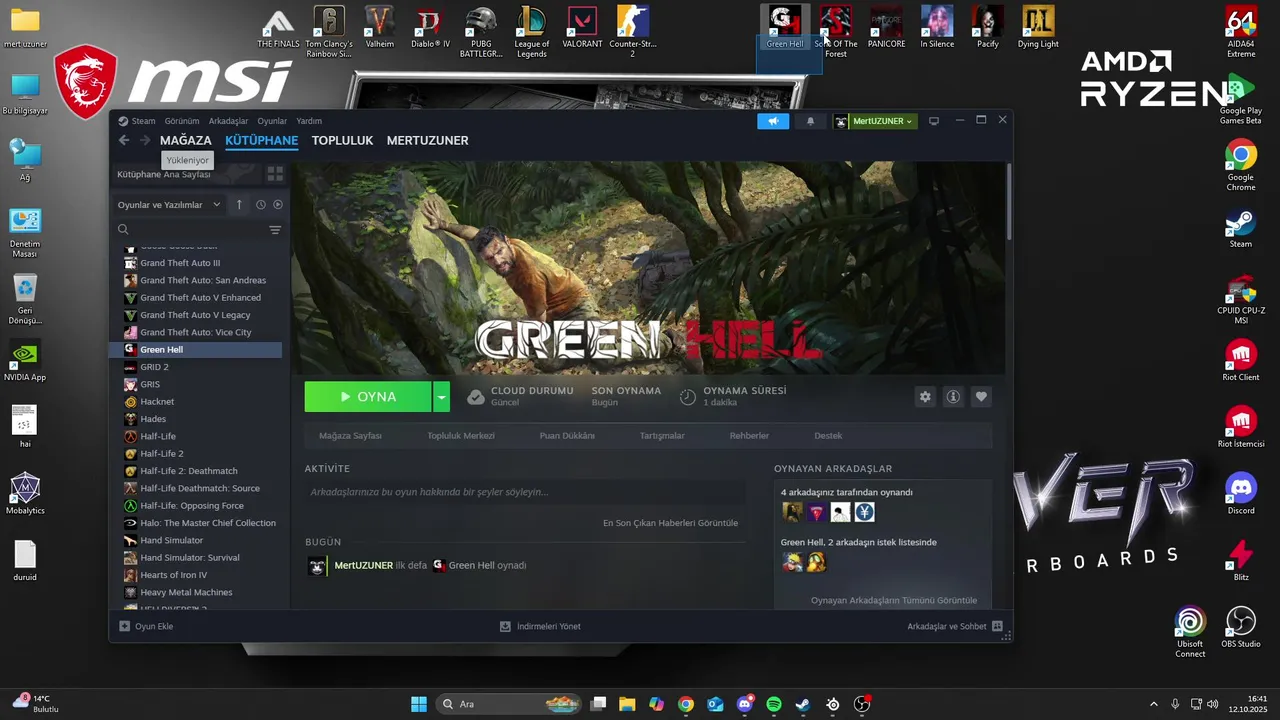Open the library collections grid view icon
The height and width of the screenshot is (720, 1280).
click(x=275, y=174)
